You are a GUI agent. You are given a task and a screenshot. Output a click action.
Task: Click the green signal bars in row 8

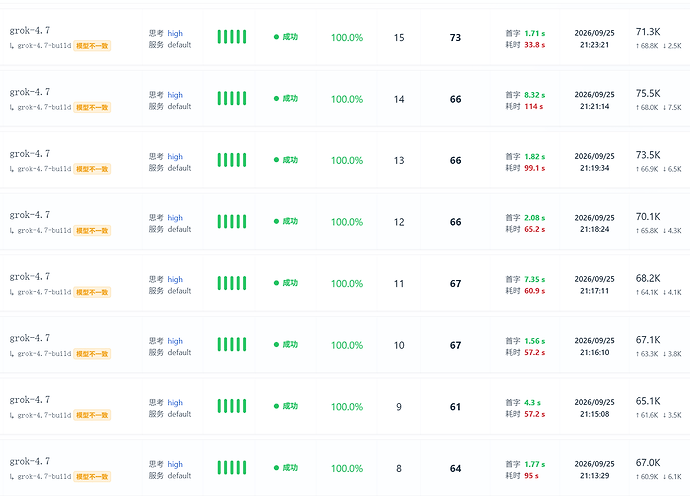[232, 468]
